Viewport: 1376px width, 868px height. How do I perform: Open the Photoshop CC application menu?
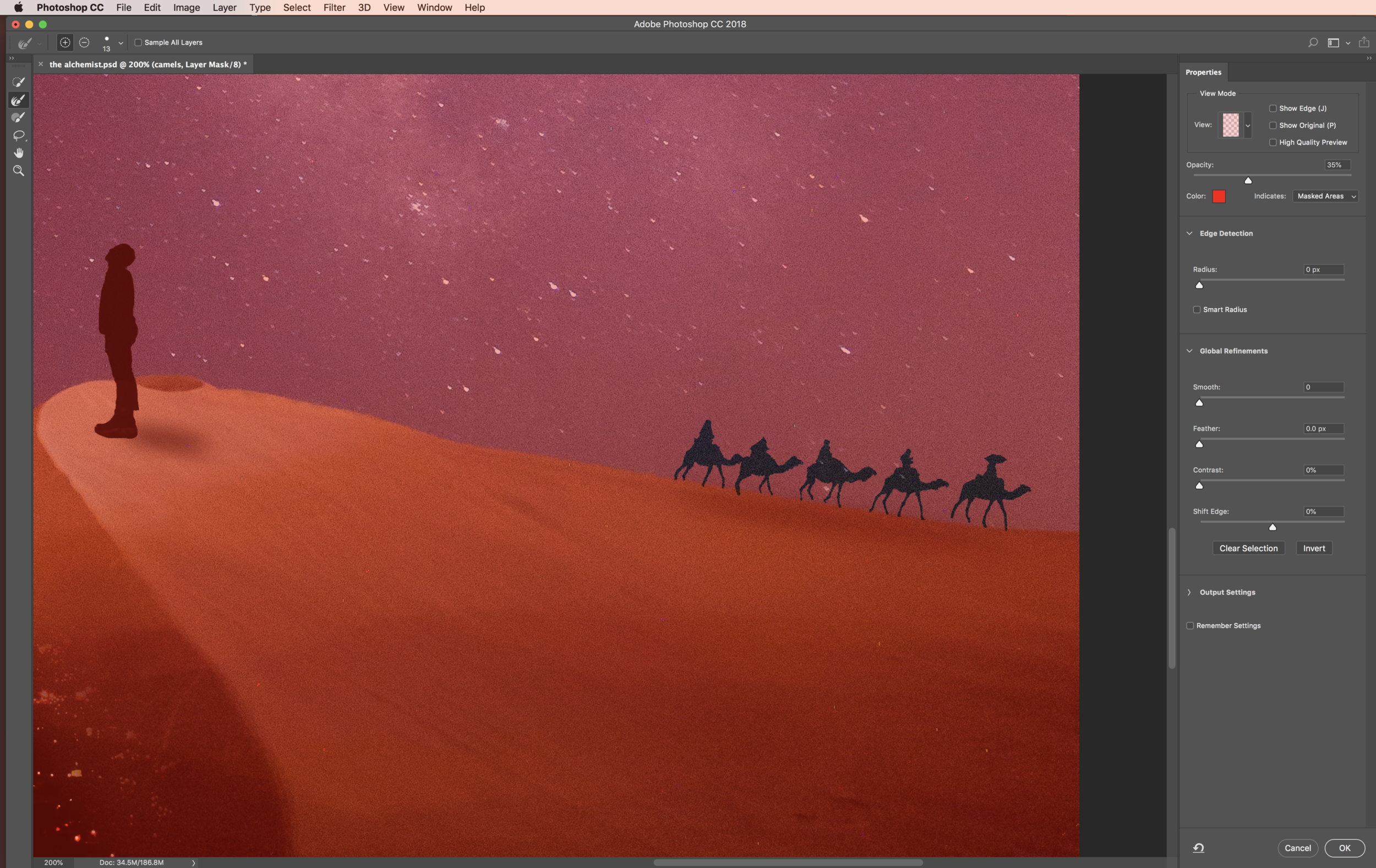pyautogui.click(x=70, y=7)
